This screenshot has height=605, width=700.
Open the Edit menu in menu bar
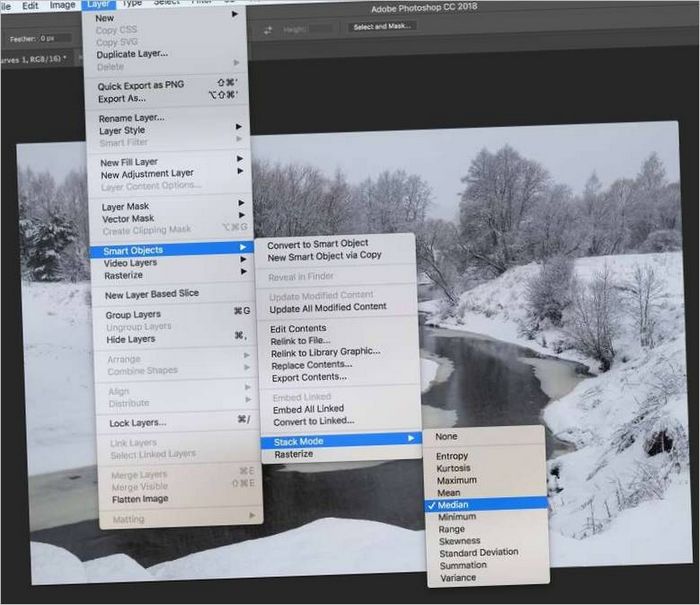[x=30, y=5]
